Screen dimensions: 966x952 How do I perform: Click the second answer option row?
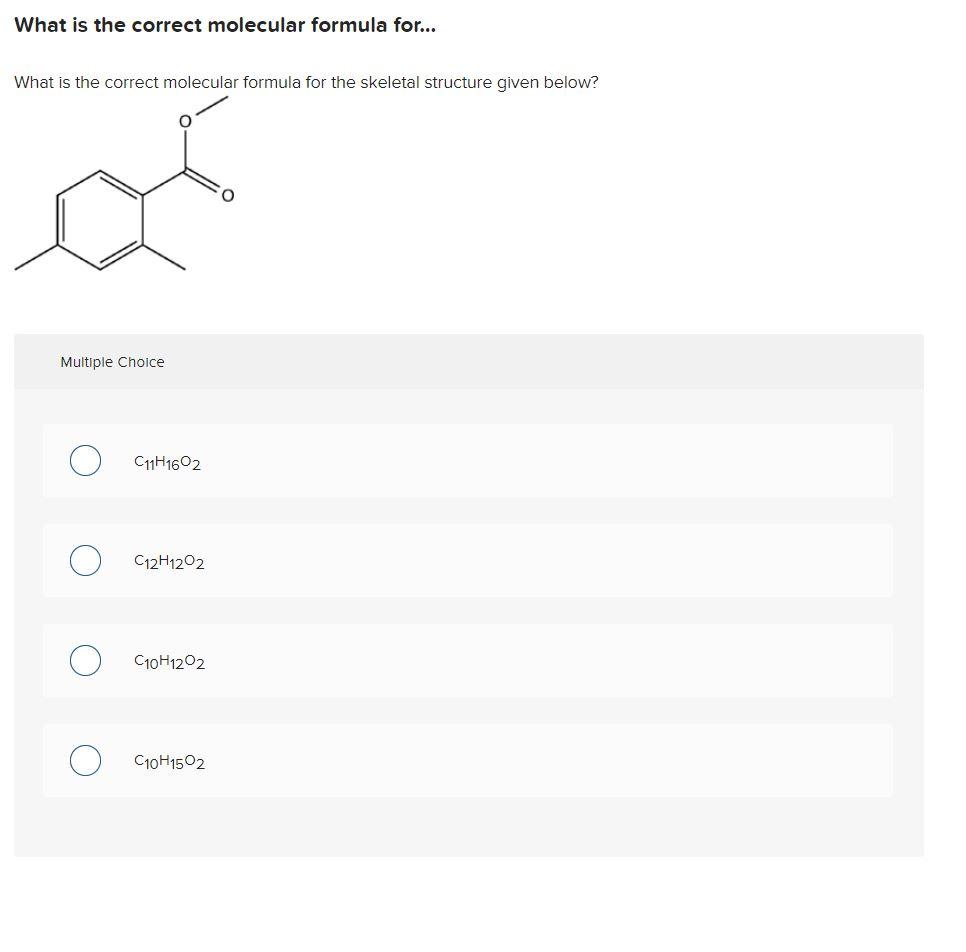click(468, 561)
